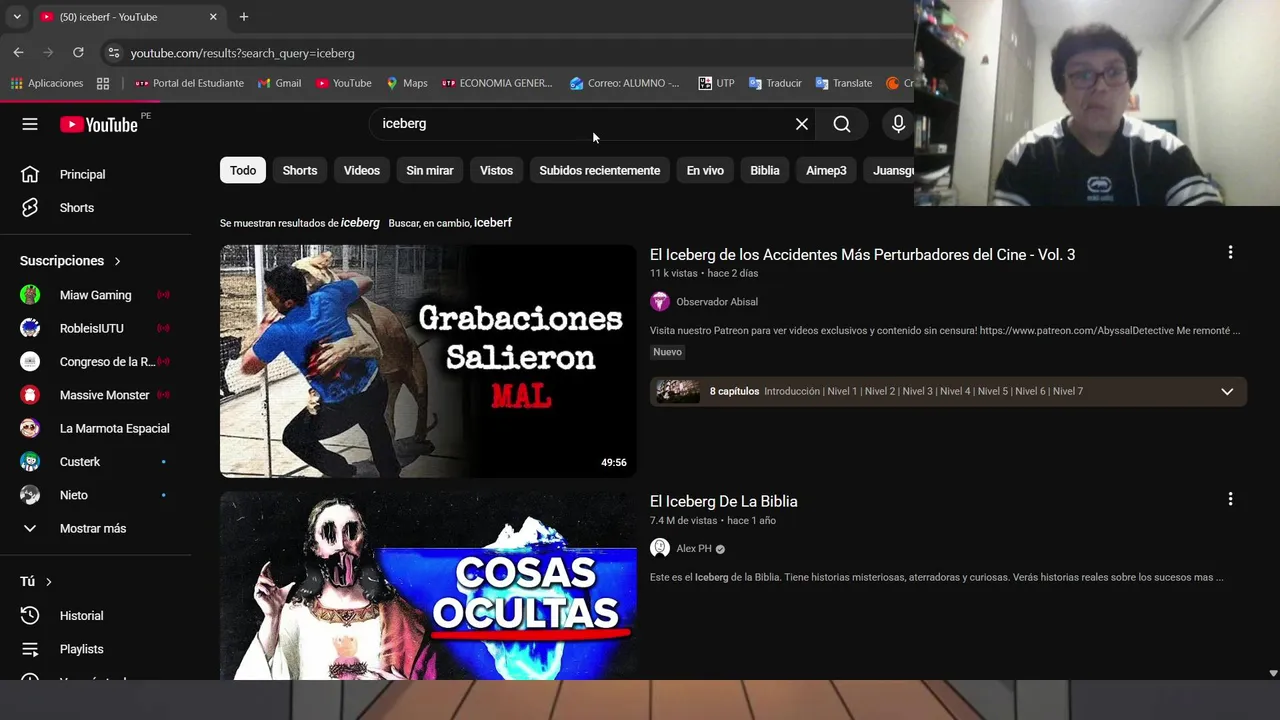
Task: Click Alex PH channel avatar
Action: 660,548
